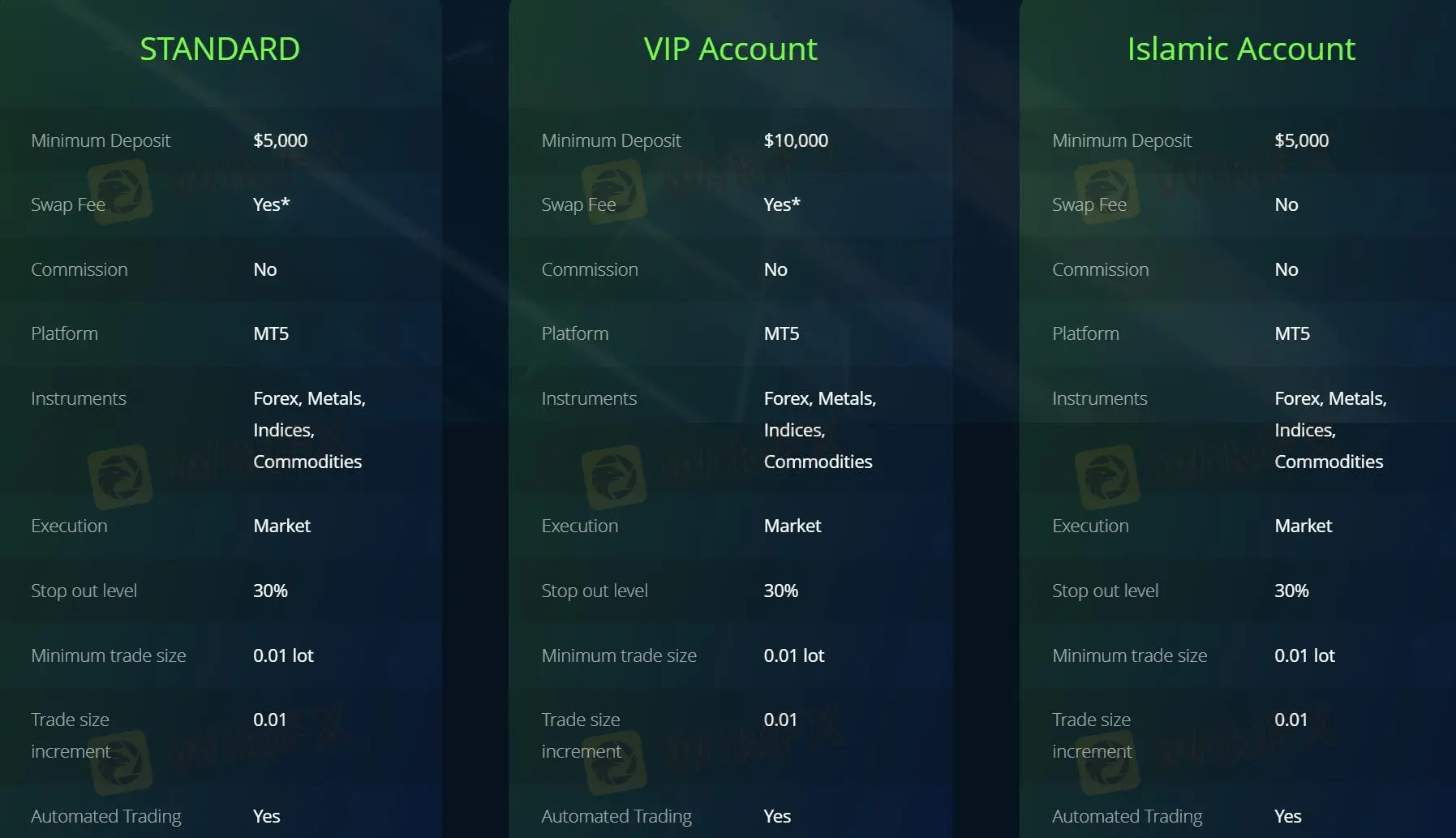Click the Standard account's "Yes*" swap fee
The width and height of the screenshot is (1456, 838).
[x=271, y=204]
